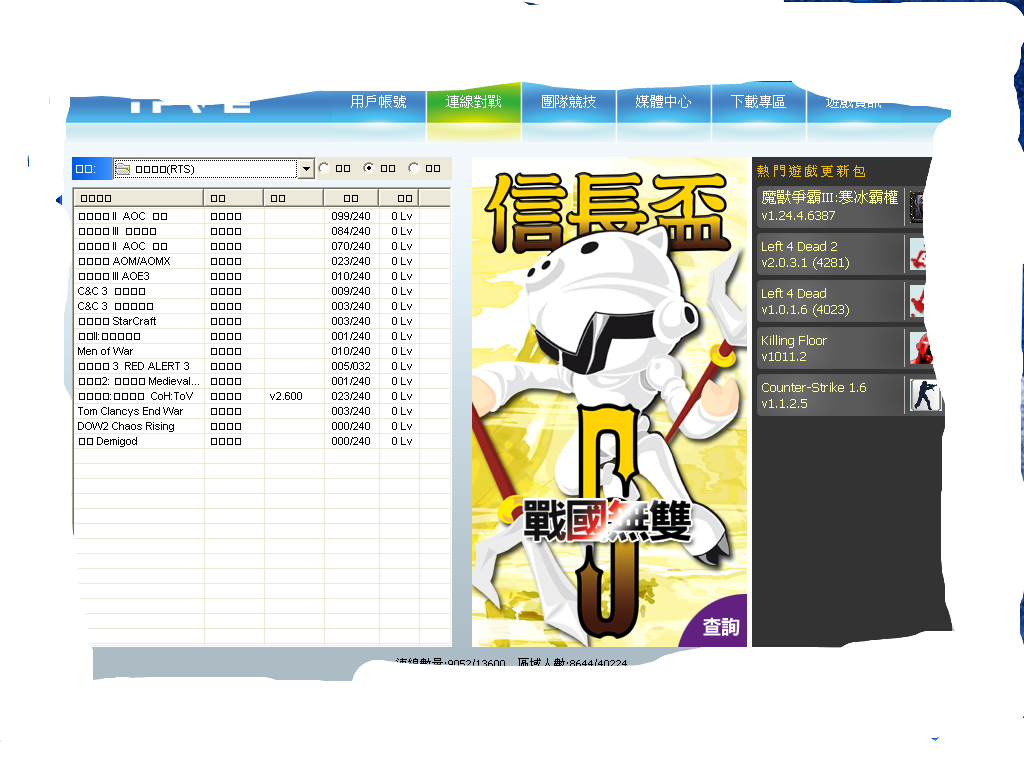Select the DOW2 Chaos Rising row

coord(263,426)
